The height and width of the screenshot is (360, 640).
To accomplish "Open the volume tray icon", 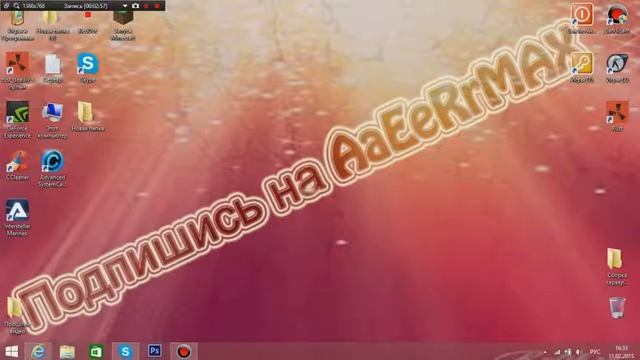I will [578, 352].
